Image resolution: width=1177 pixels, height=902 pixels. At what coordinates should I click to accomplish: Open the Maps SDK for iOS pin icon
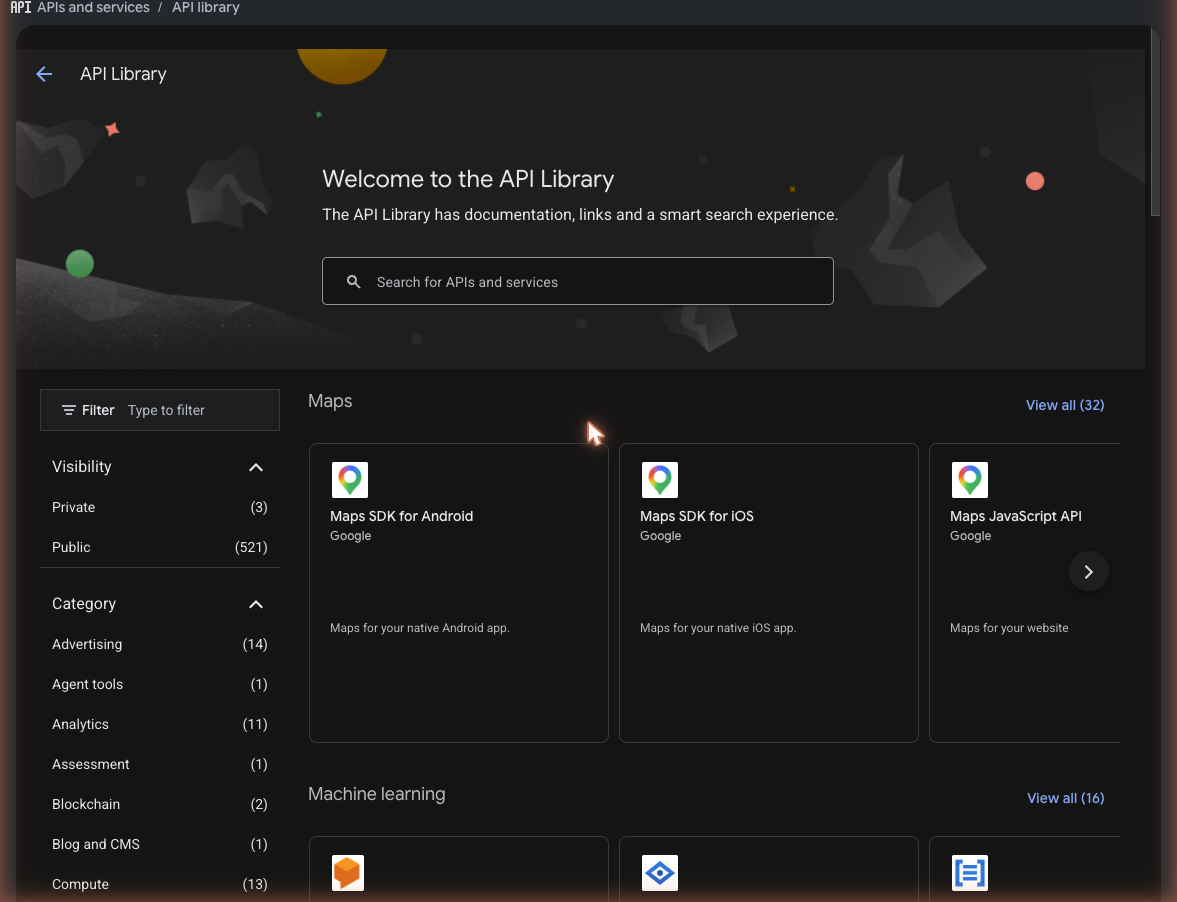click(x=660, y=480)
